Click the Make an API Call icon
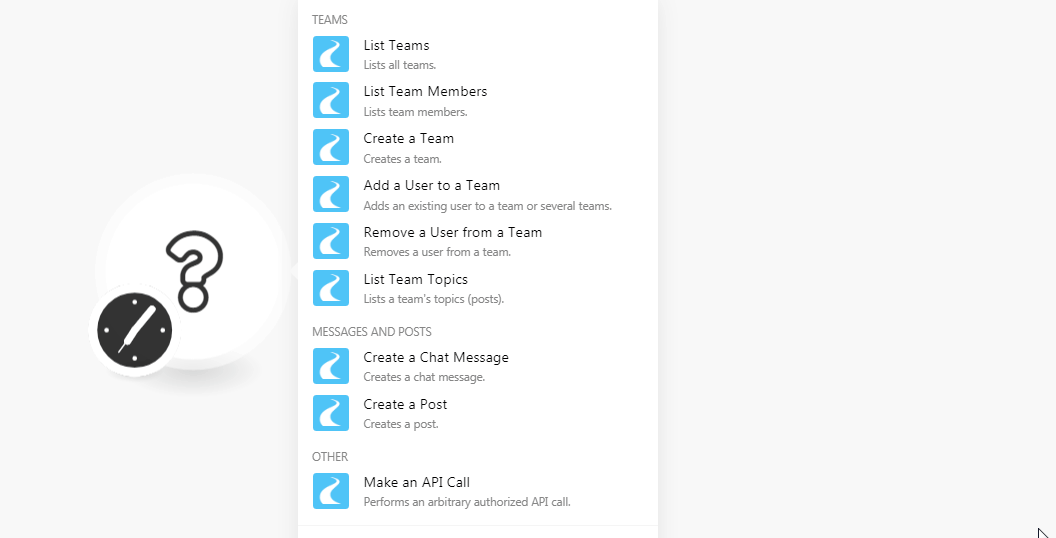Image resolution: width=1056 pixels, height=538 pixels. point(331,491)
